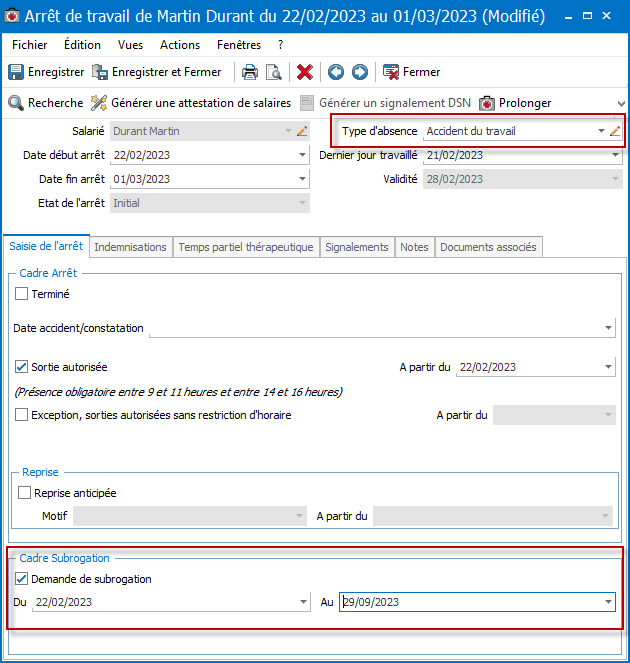This screenshot has width=630, height=663.
Task: Open the Fichier menu
Action: coord(30,45)
